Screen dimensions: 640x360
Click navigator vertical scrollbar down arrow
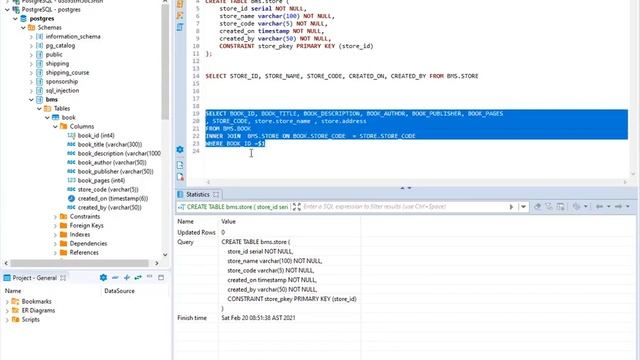click(165, 254)
